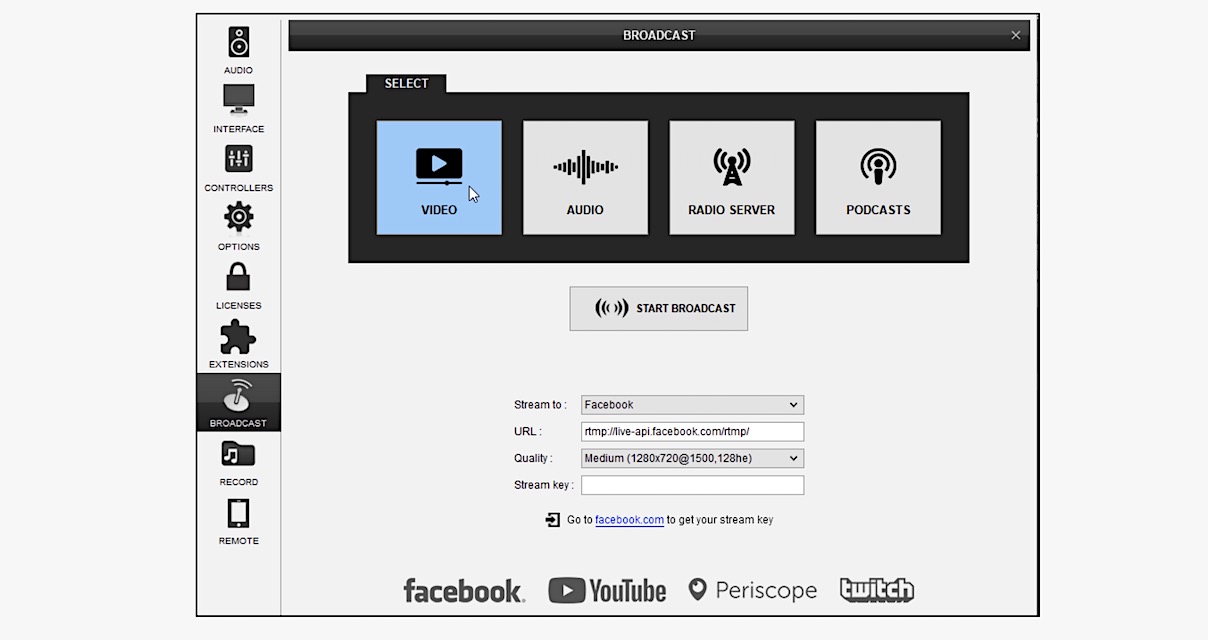
Task: Follow the facebook.com stream key link
Action: coord(629,520)
